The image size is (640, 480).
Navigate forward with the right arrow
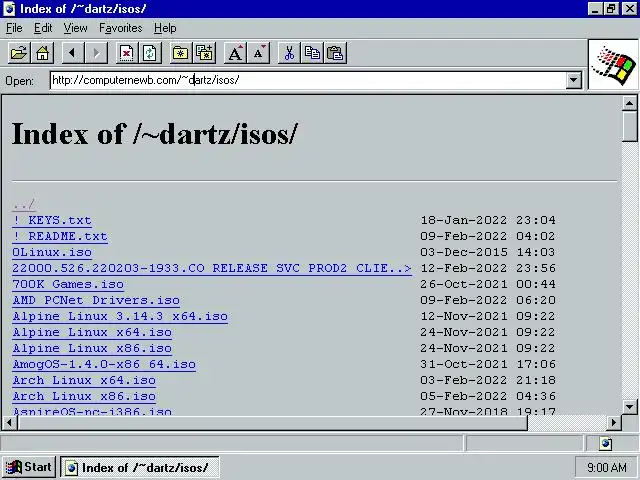tap(96, 53)
